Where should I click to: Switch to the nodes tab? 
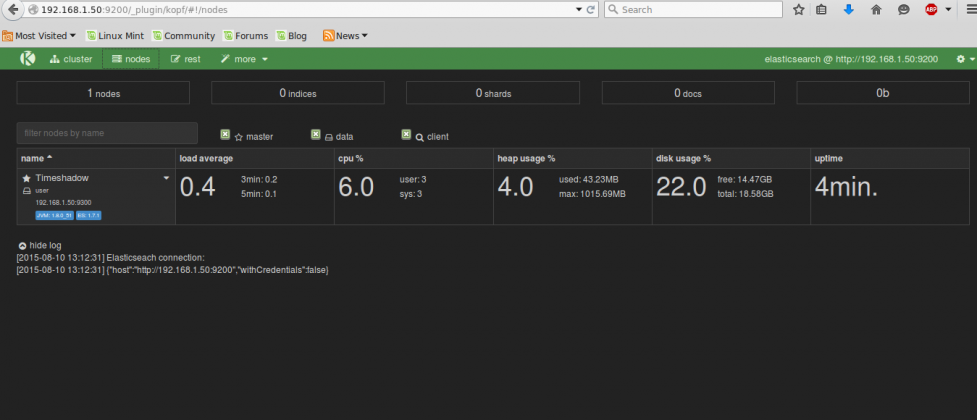pyautogui.click(x=131, y=59)
